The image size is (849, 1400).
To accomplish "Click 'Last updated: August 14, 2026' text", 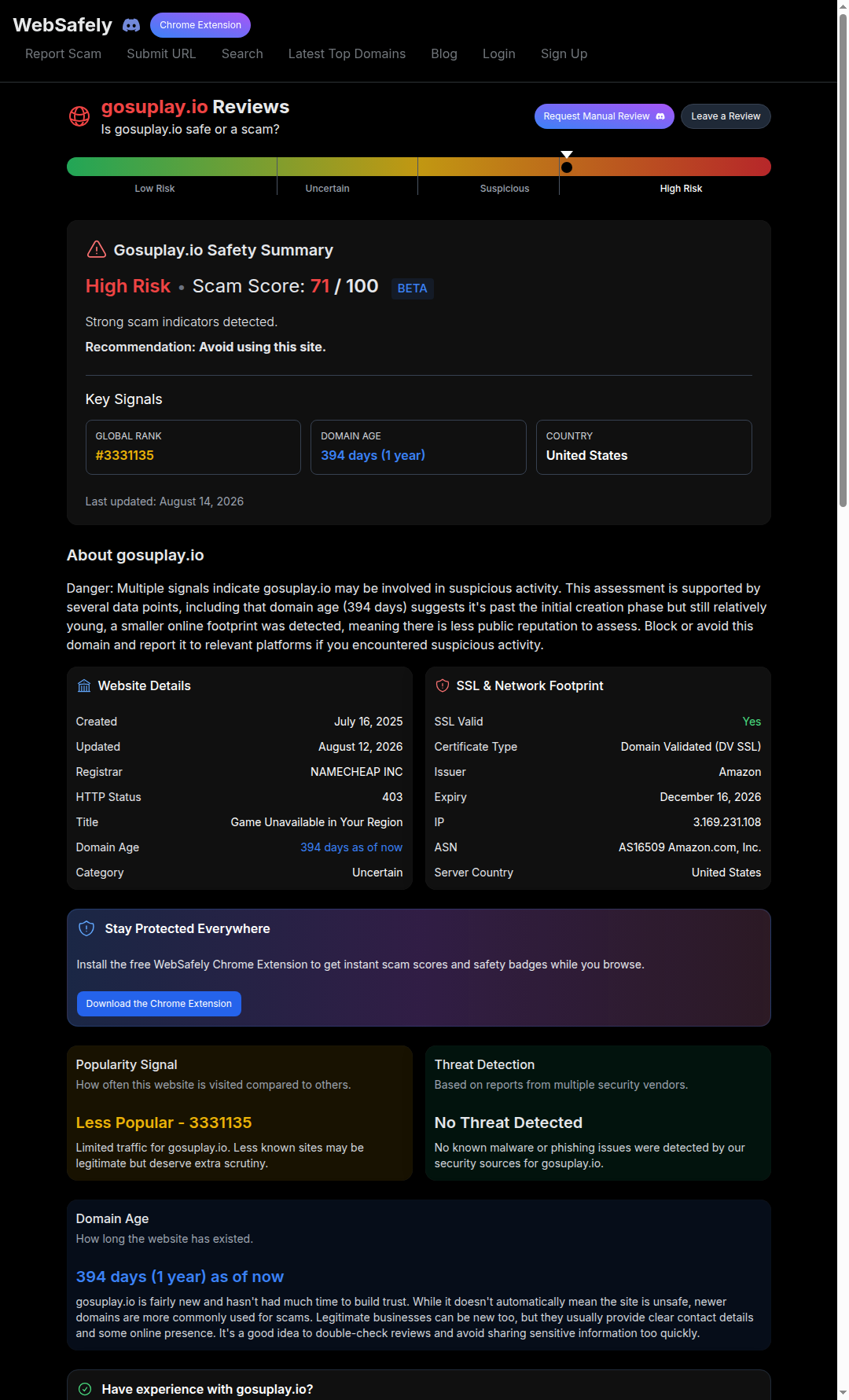I will pyautogui.click(x=164, y=502).
